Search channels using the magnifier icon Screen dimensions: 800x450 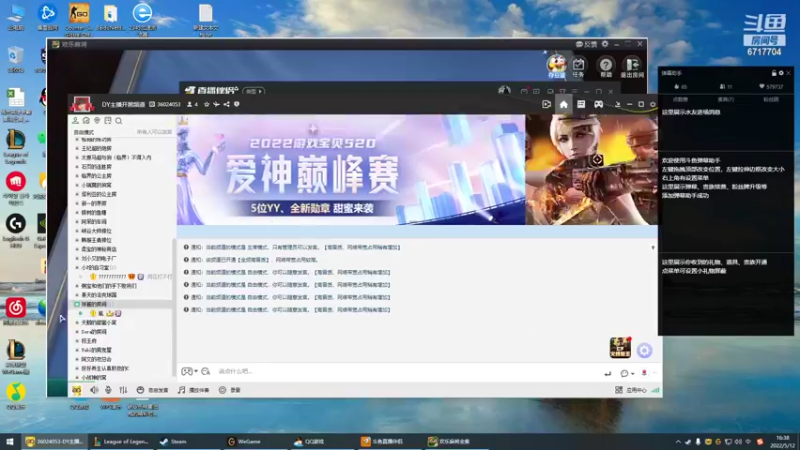click(118, 121)
